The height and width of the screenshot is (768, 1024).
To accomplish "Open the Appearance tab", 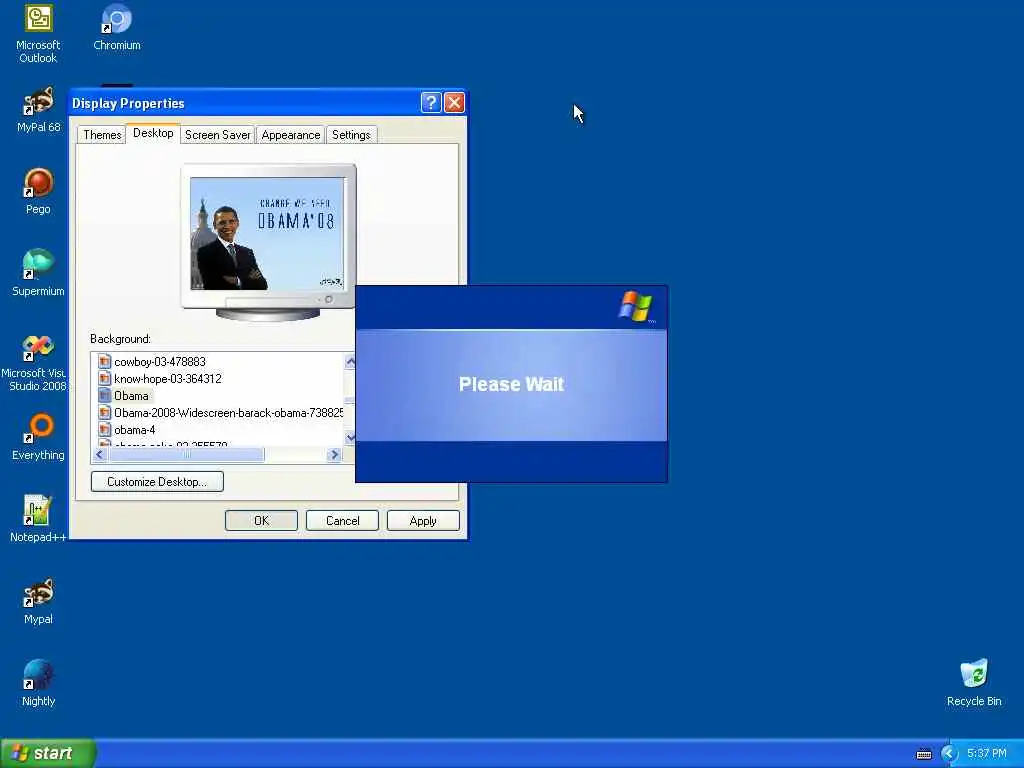I will tap(291, 135).
